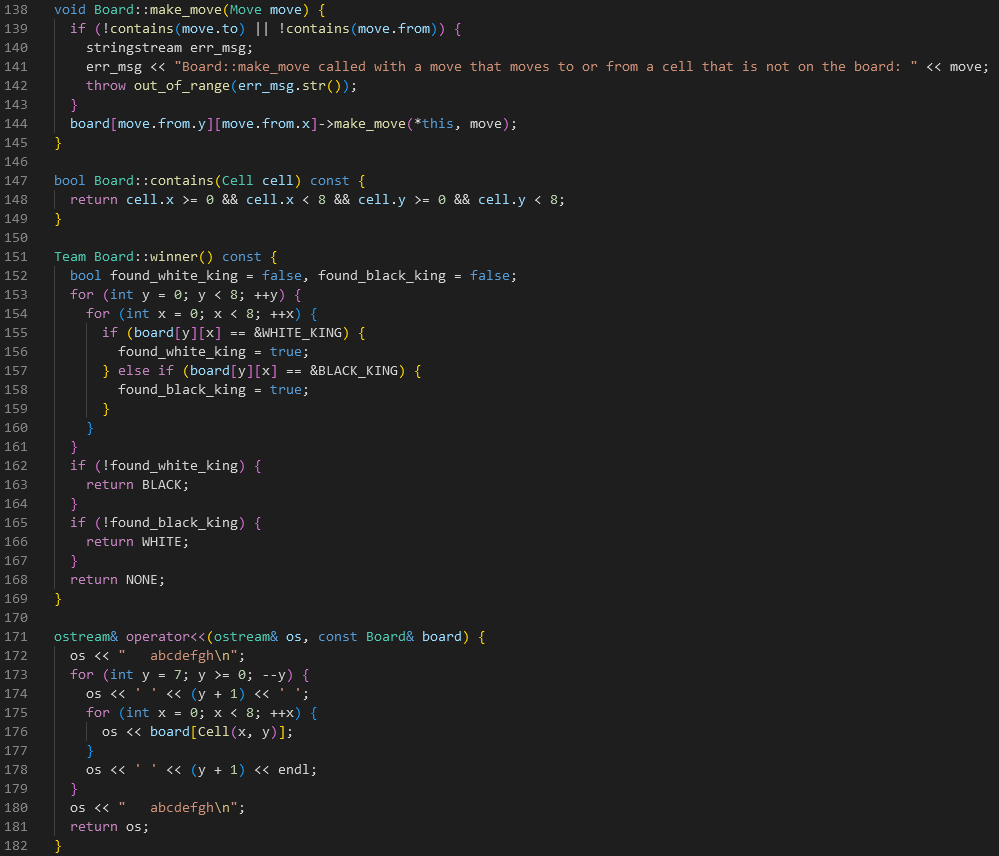
Task: Select line number 171 in the gutter
Action: coord(16,636)
